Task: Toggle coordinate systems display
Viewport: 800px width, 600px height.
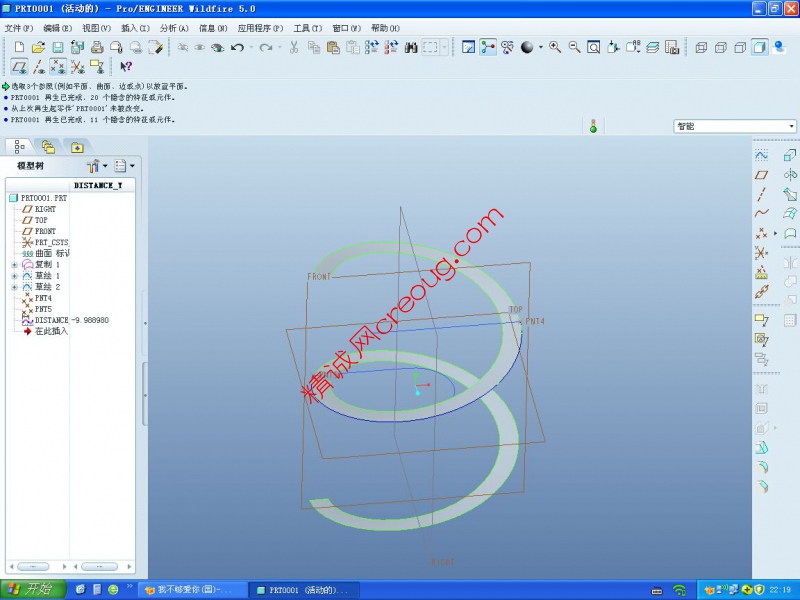Action: (x=78, y=66)
